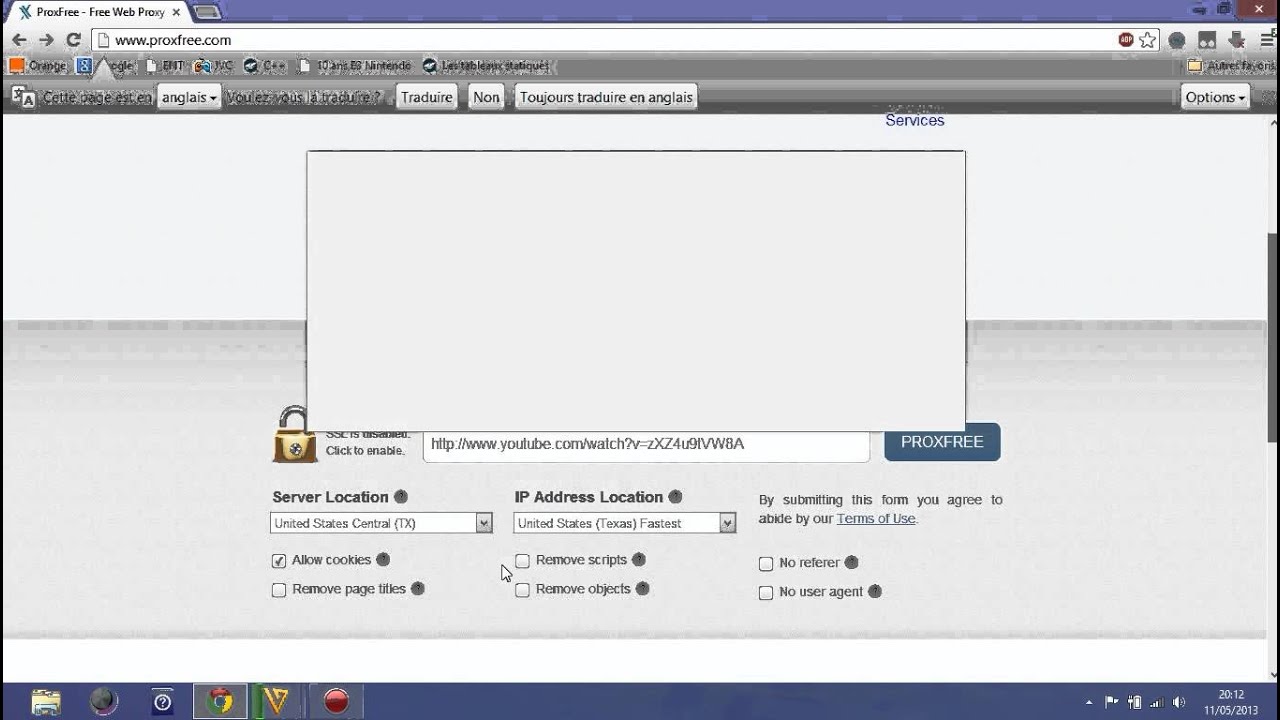Open the 'Autres favoris' bookmarks folder
Viewport: 1280px width, 720px height.
click(x=1231, y=66)
